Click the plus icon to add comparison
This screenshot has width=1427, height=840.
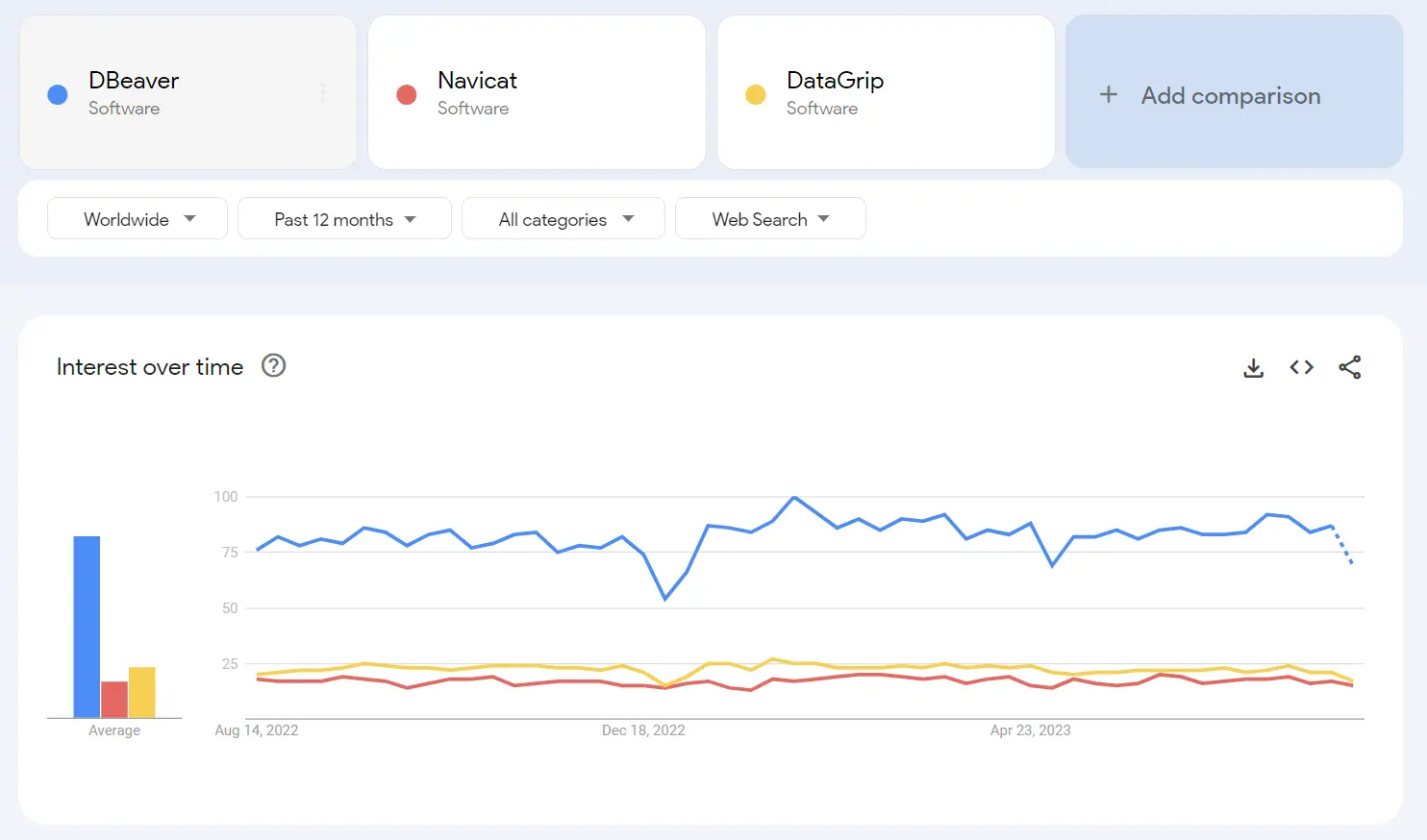tap(1109, 94)
